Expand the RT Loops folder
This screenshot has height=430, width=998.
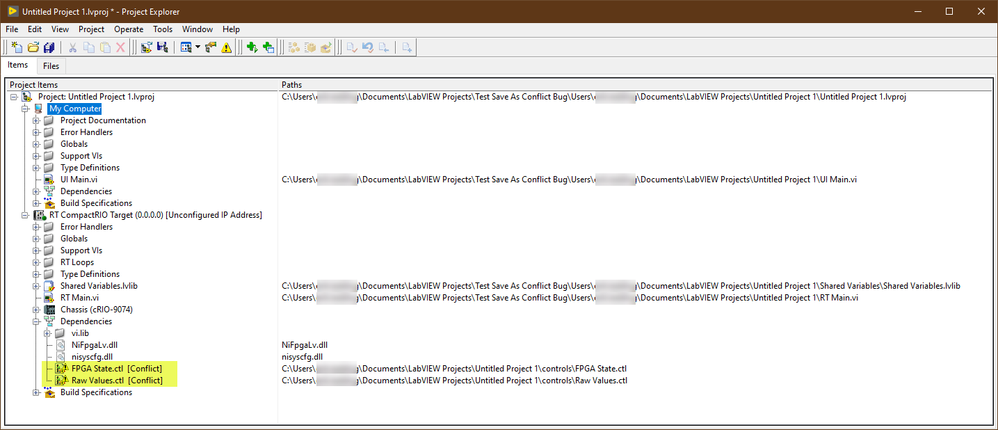[37, 263]
